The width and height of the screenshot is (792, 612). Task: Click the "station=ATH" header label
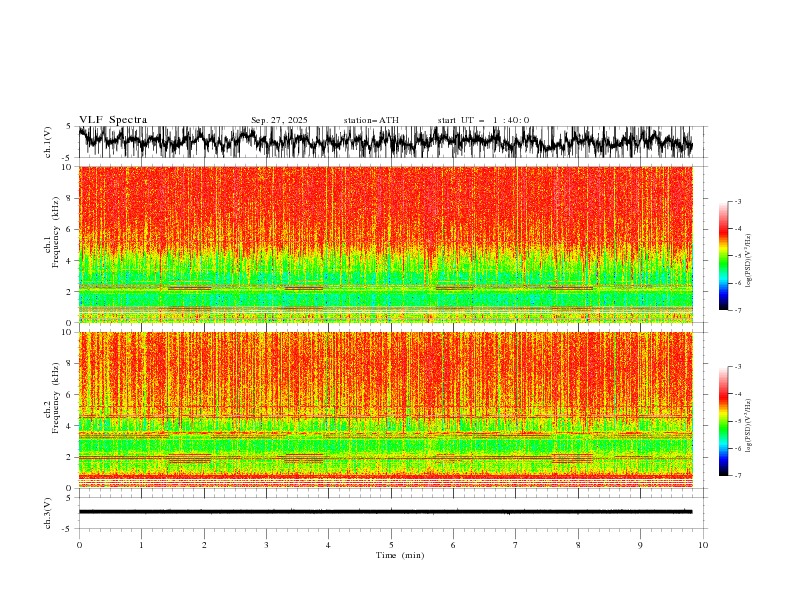[371, 120]
